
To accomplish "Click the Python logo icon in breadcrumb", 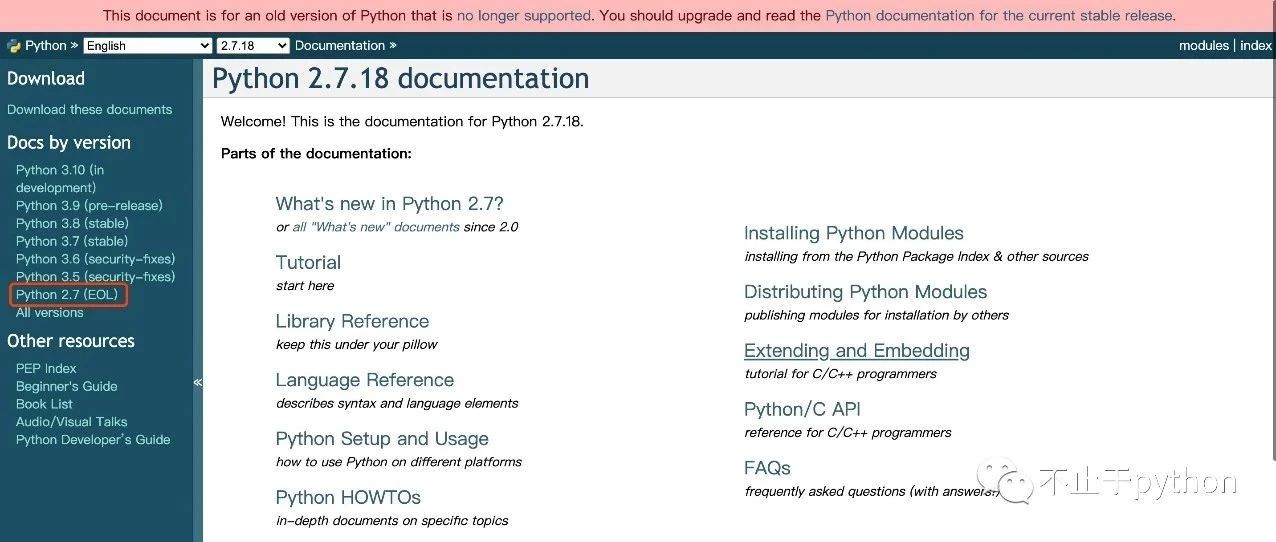I will tap(14, 46).
